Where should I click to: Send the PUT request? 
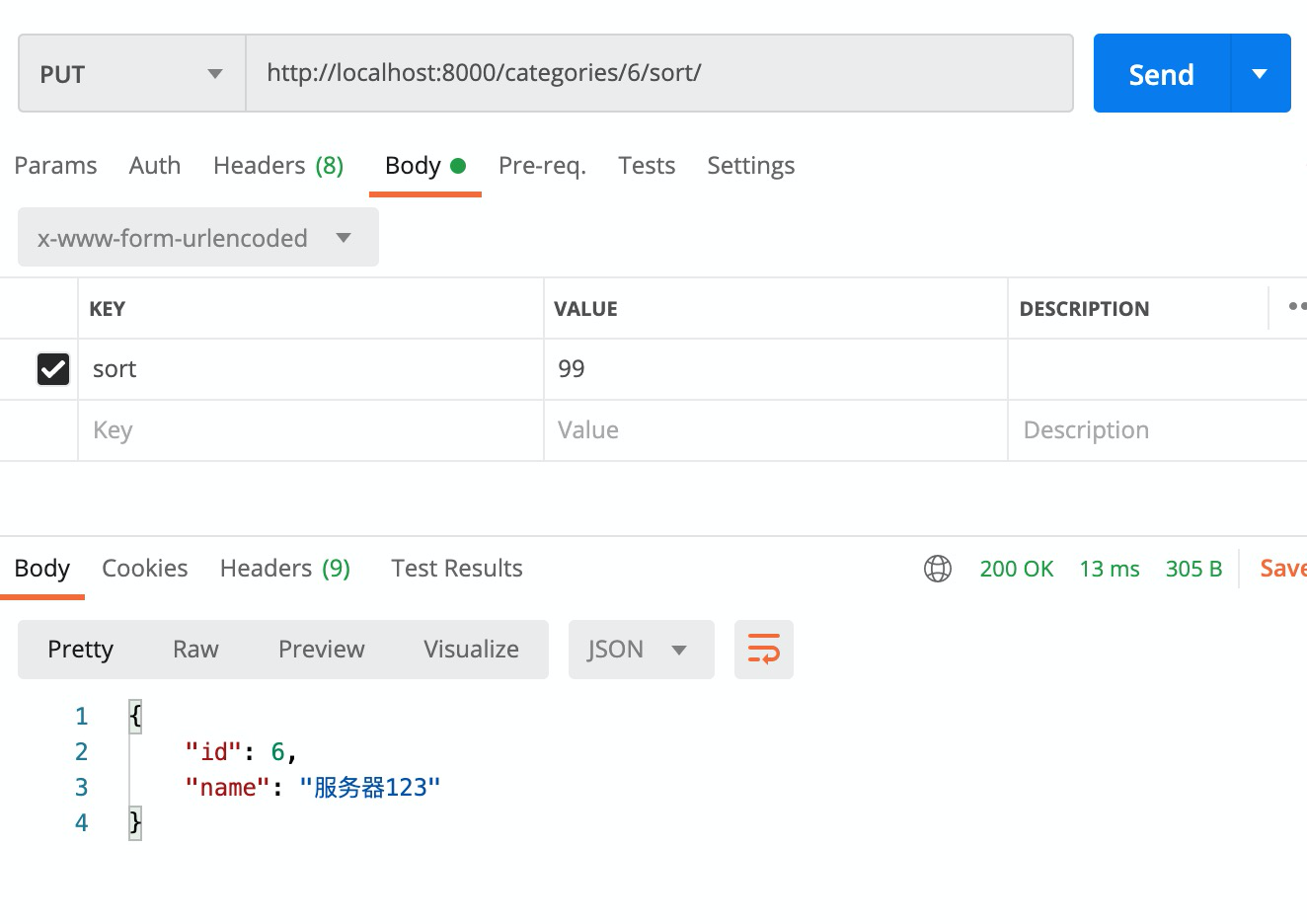1161,72
